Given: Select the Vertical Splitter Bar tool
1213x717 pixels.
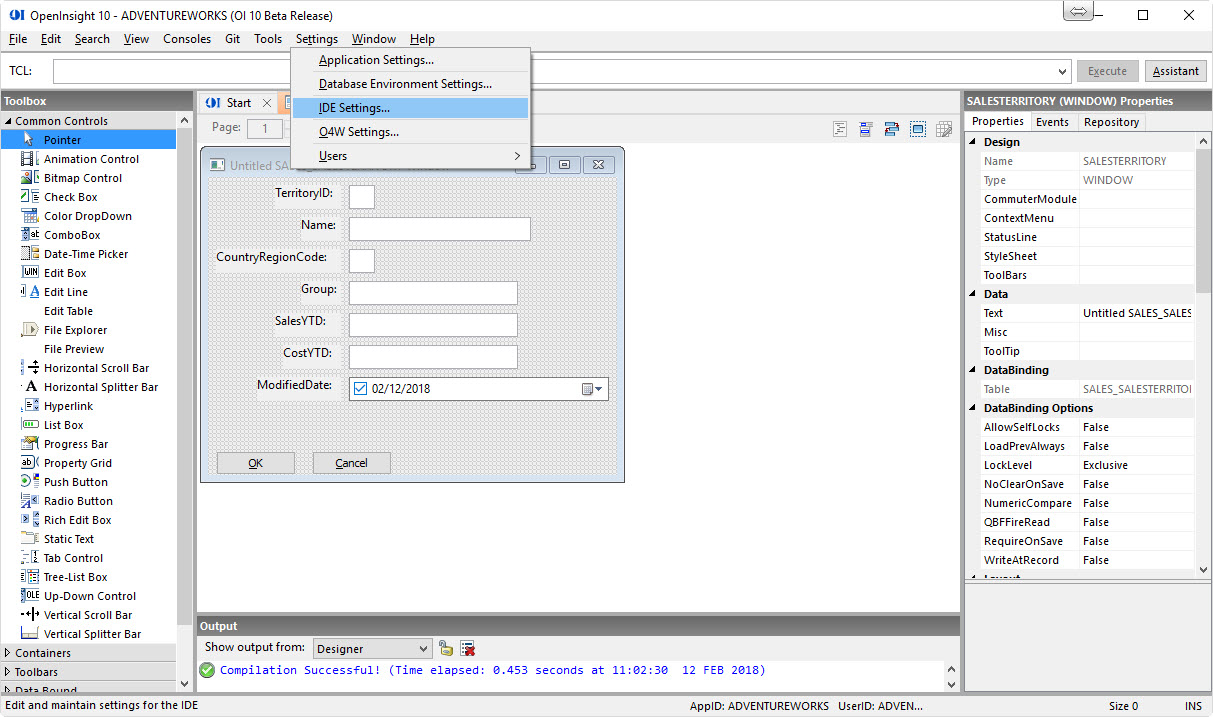Looking at the screenshot, I should tap(88, 634).
